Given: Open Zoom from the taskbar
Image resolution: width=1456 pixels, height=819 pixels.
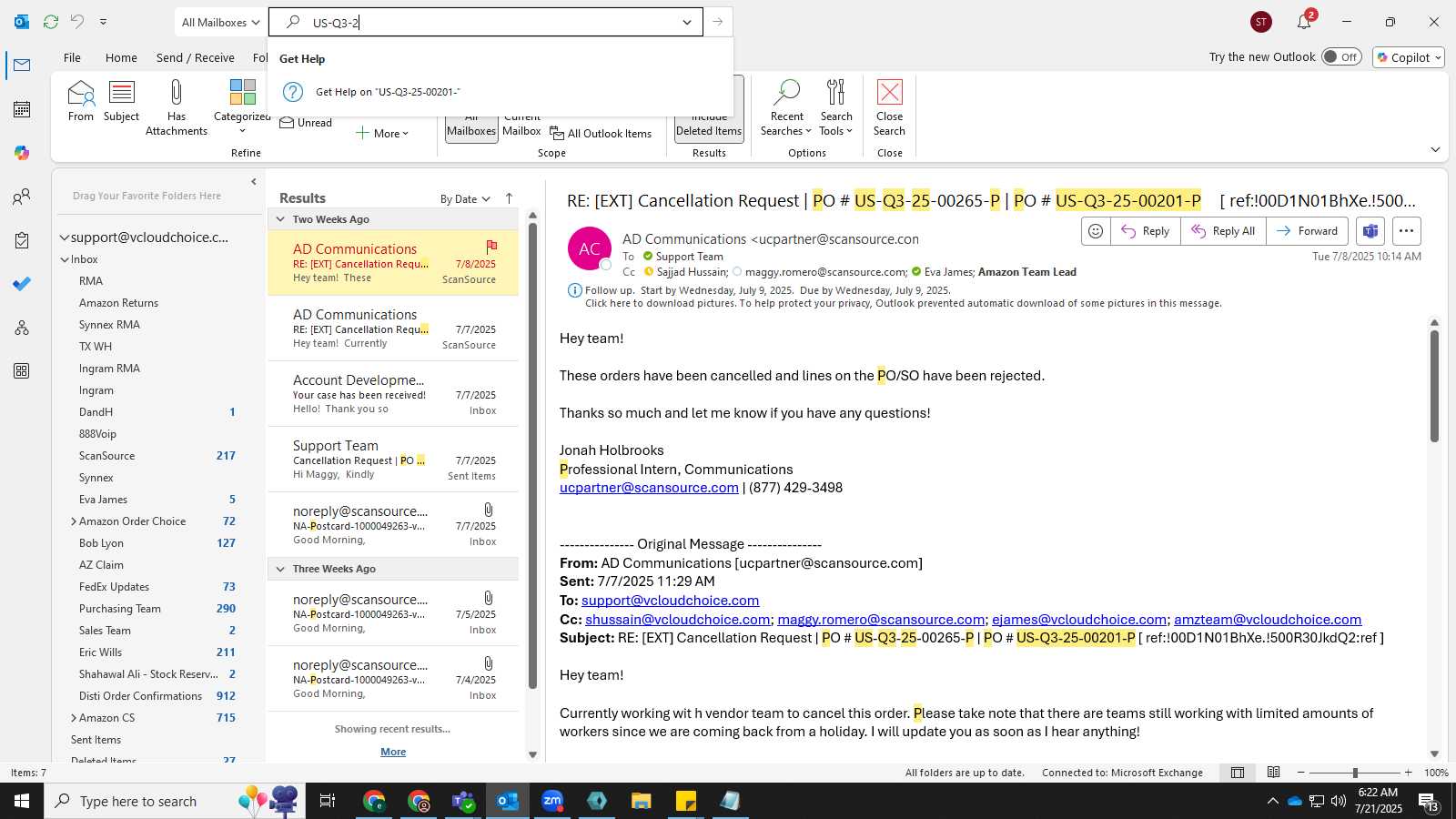Looking at the screenshot, I should pyautogui.click(x=552, y=801).
